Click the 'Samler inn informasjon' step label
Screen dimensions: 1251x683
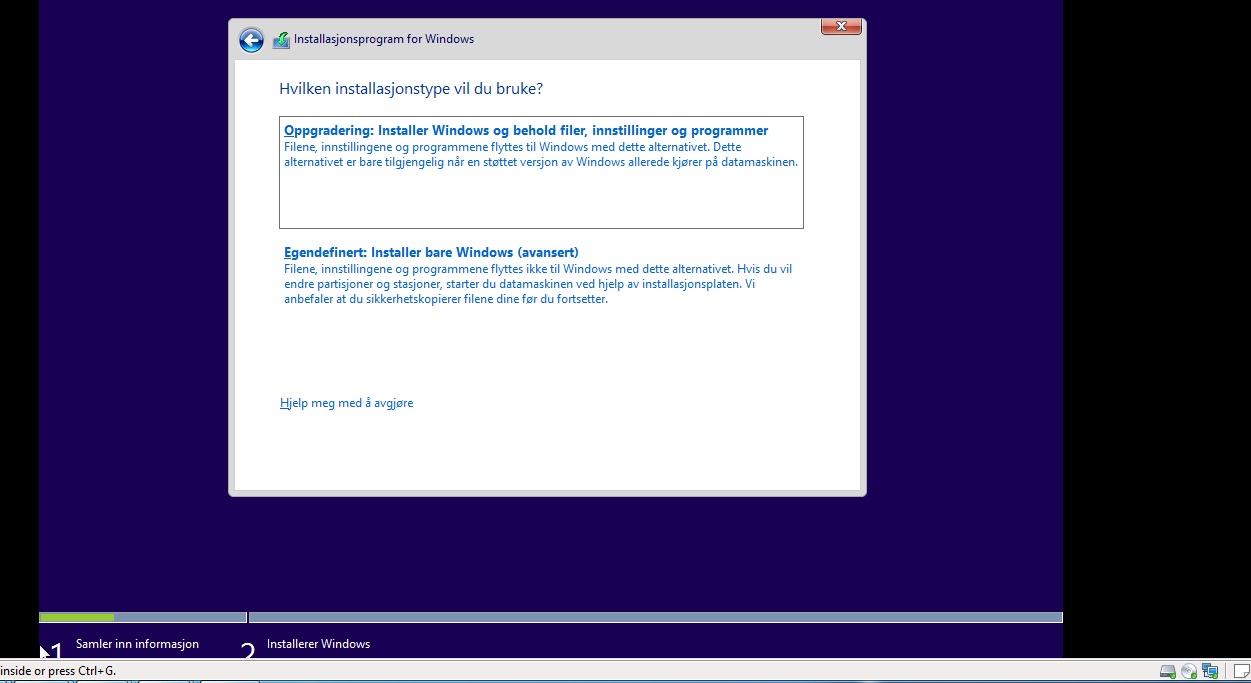[x=137, y=644]
